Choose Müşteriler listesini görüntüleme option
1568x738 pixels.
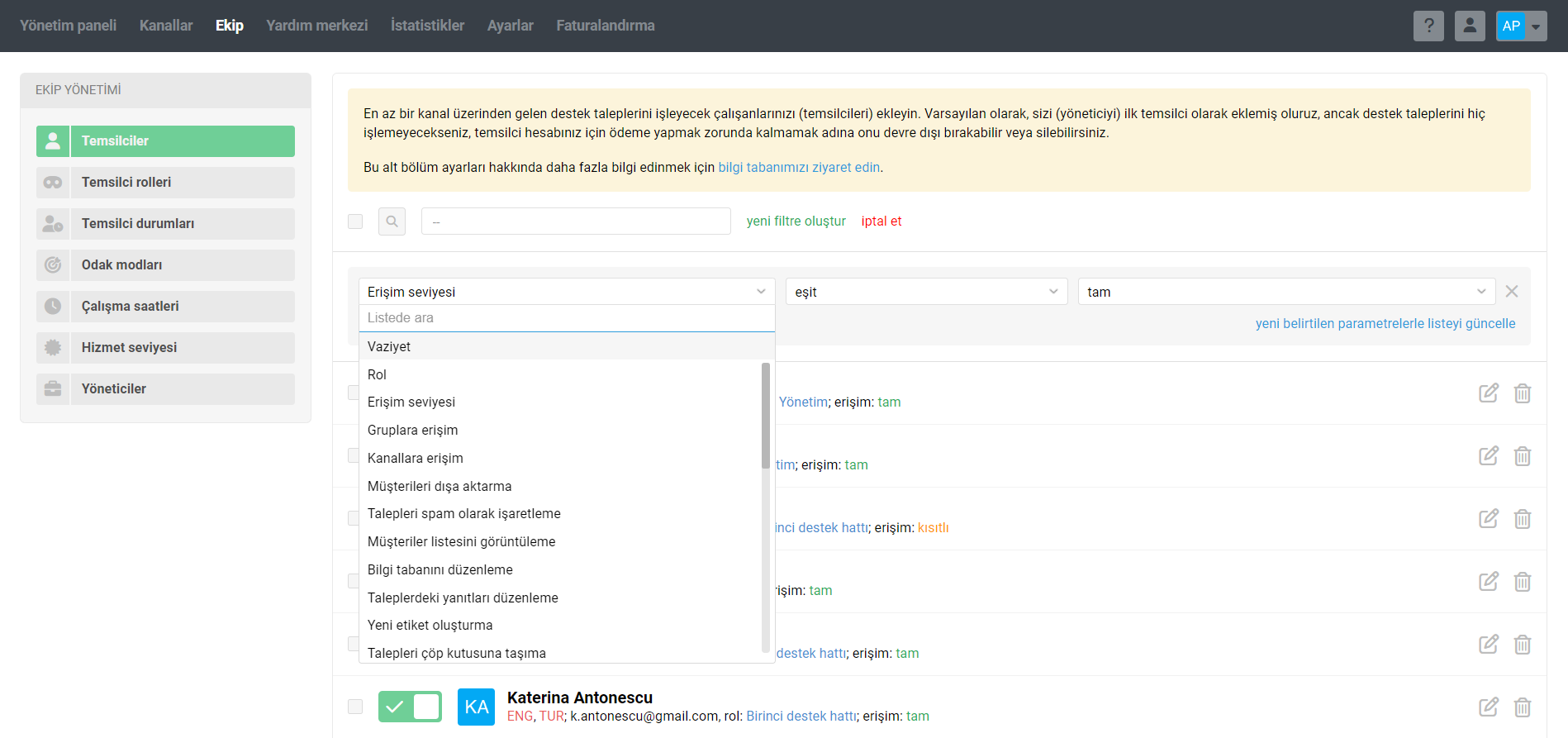pyautogui.click(x=560, y=542)
